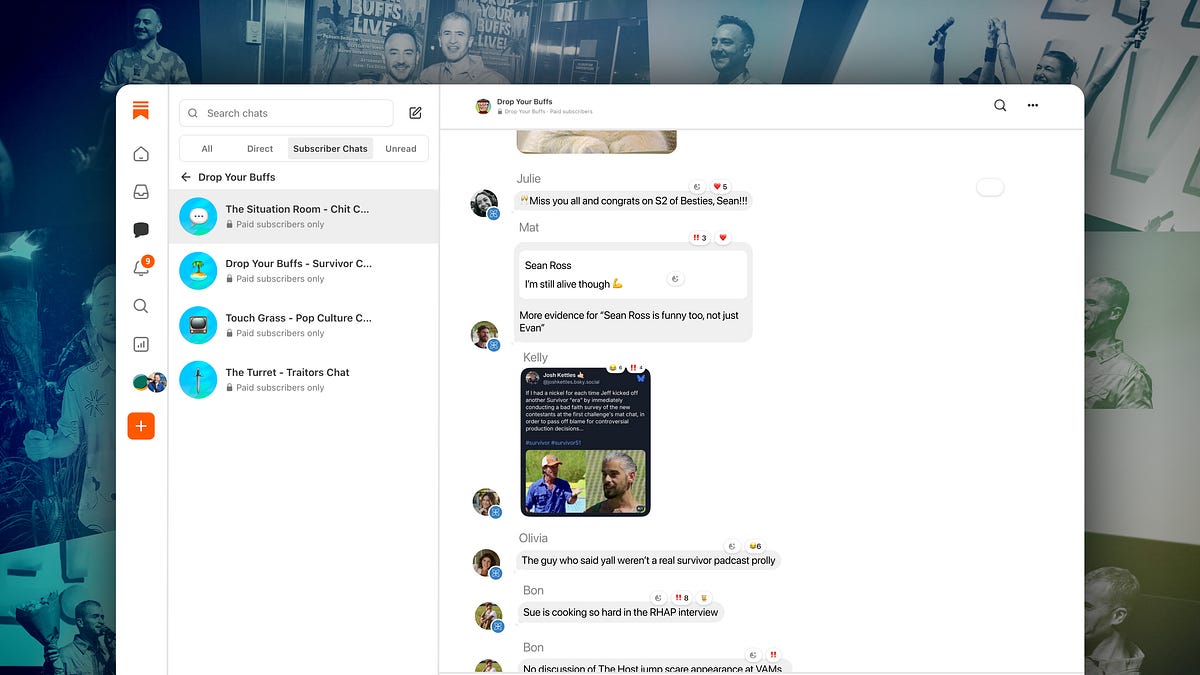
Task: Open The Situation Room chat
Action: coord(304,216)
